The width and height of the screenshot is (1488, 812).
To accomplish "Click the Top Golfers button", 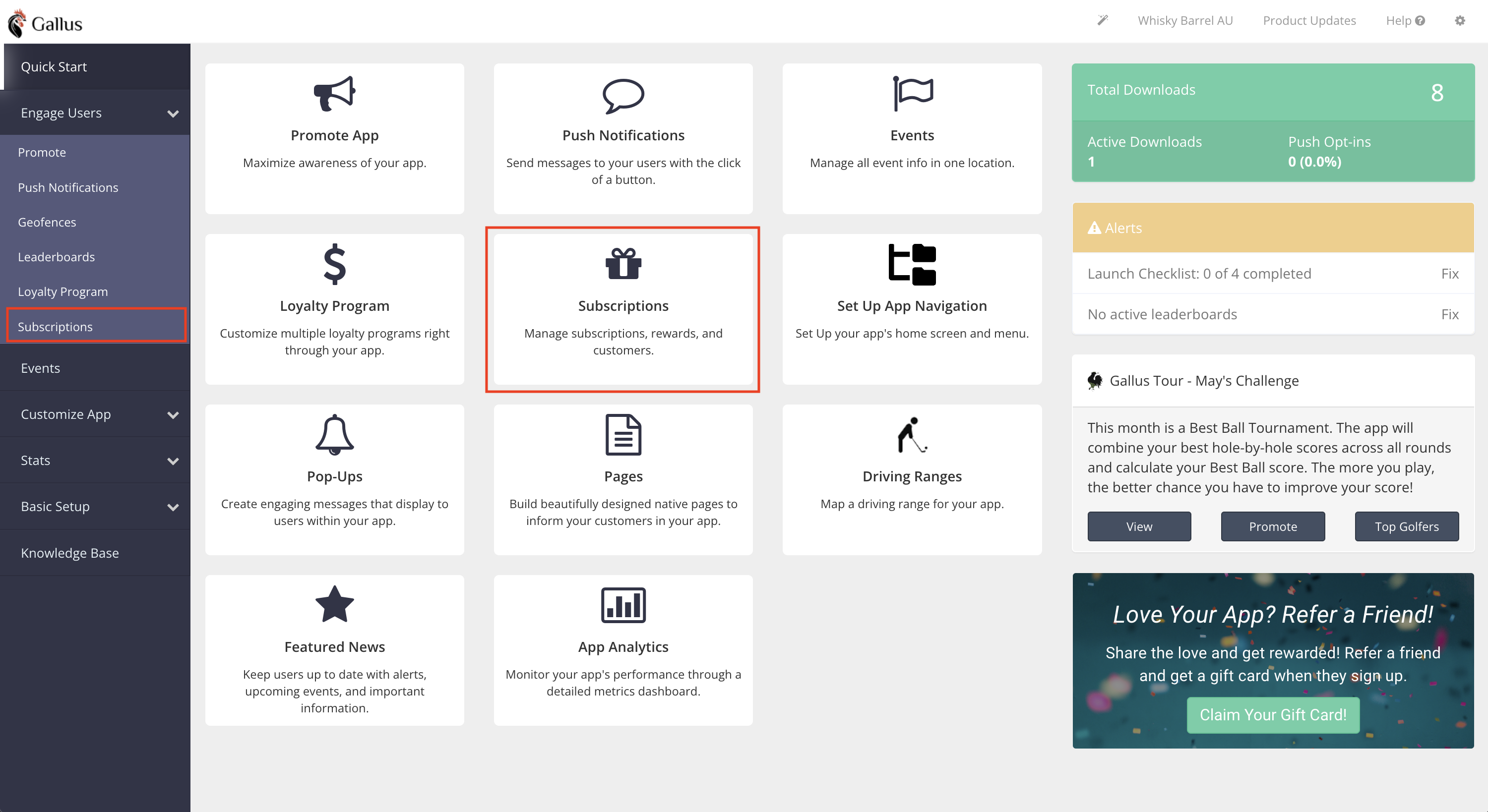I will 1406,525.
